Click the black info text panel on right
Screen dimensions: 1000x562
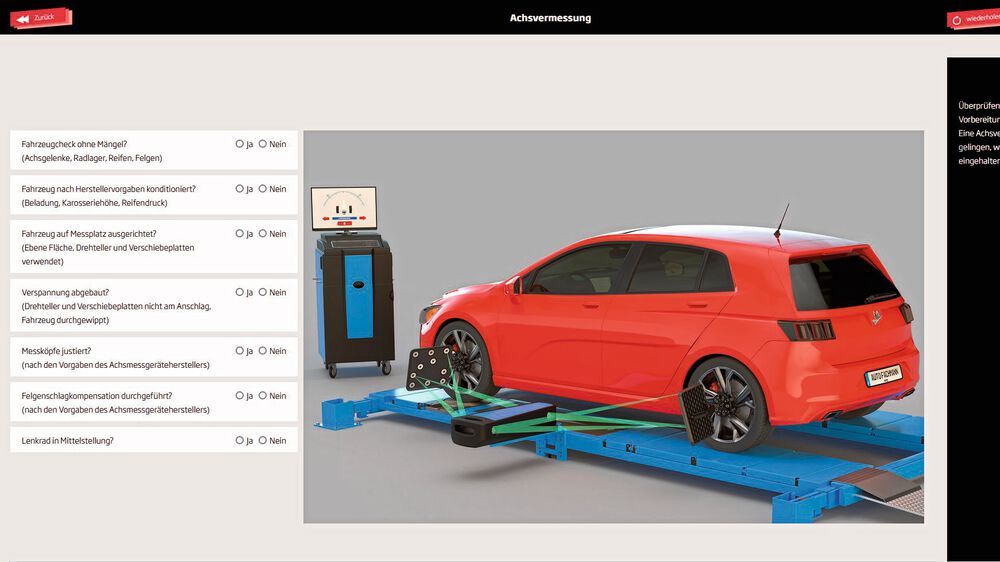pyautogui.click(x=973, y=300)
